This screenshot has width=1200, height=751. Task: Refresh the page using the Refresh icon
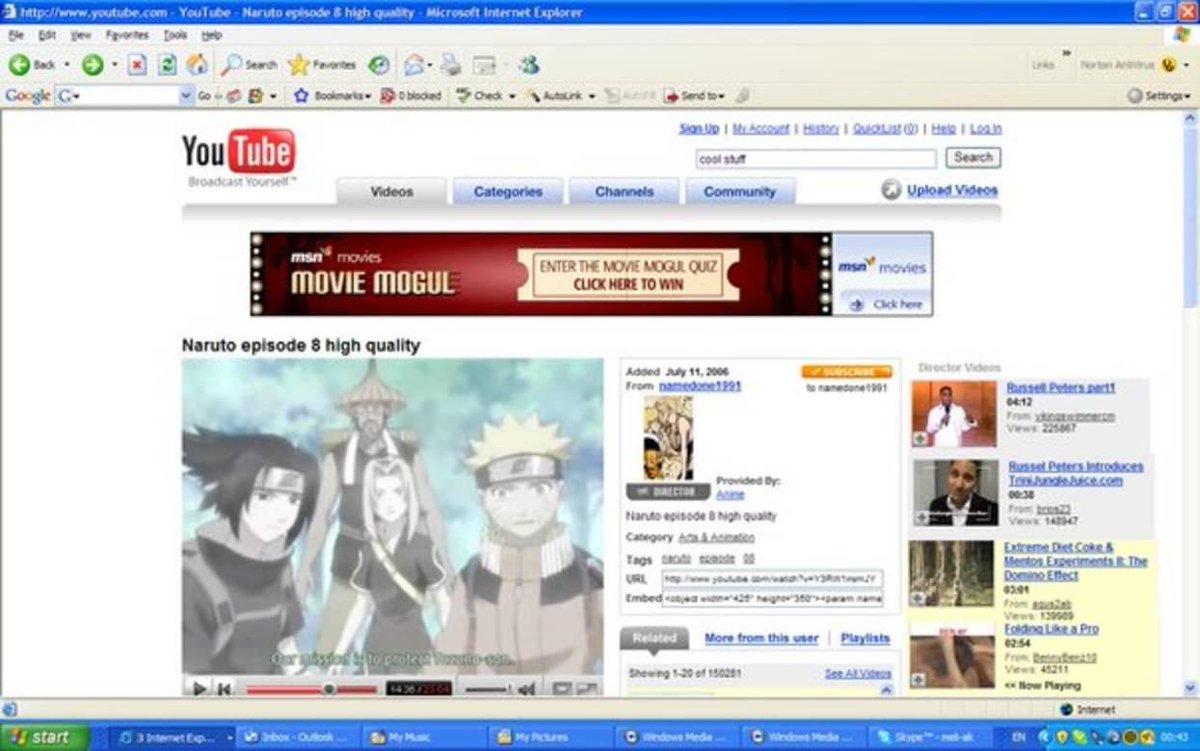coord(168,65)
